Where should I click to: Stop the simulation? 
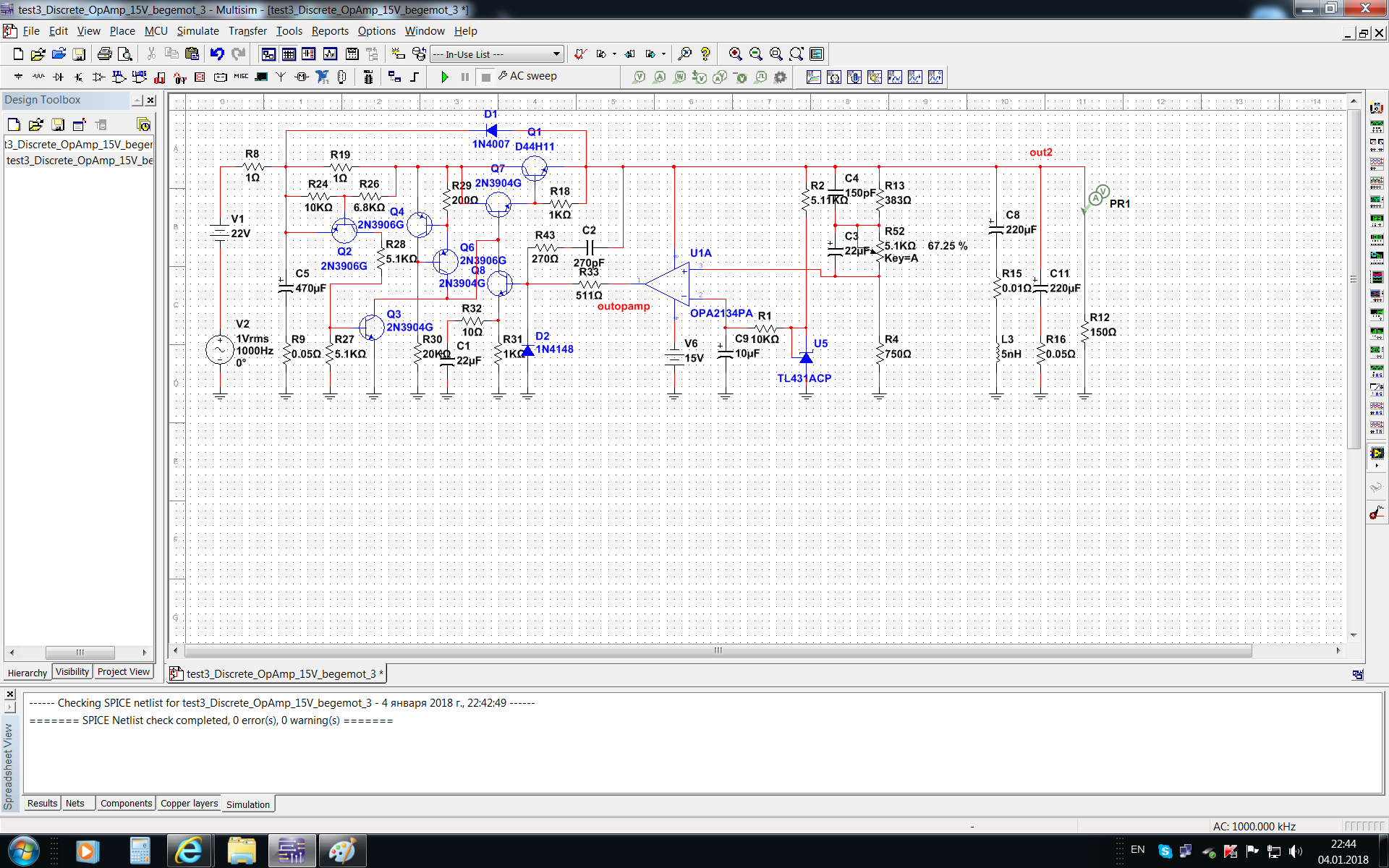[485, 76]
